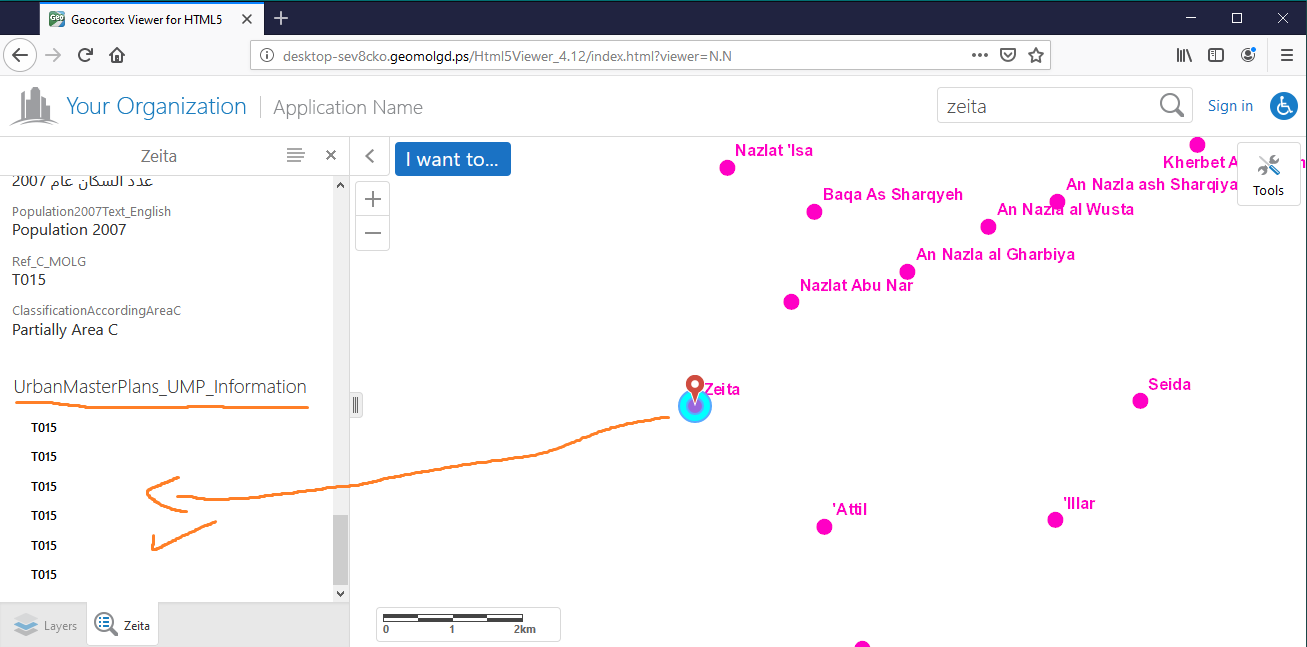Screen dimensions: 1307x647
Task: Click the Zeita panel title text
Action: click(x=159, y=156)
